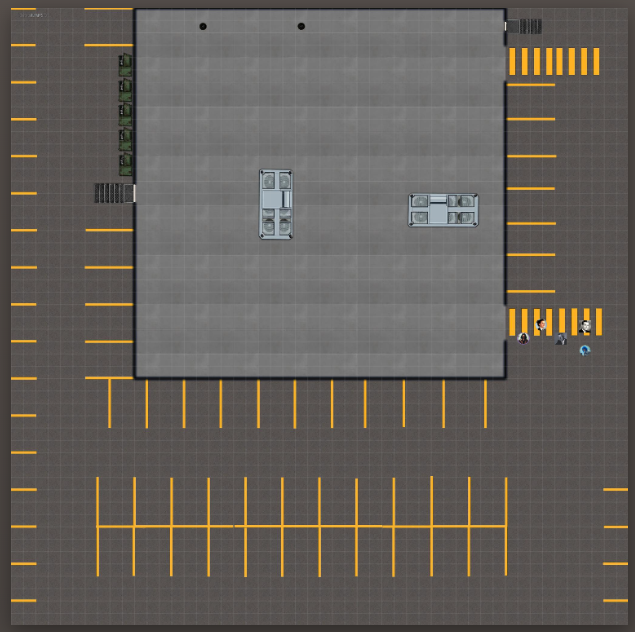The image size is (635, 632).
Task: Select the blue circular creature token
Action: [x=584, y=350]
